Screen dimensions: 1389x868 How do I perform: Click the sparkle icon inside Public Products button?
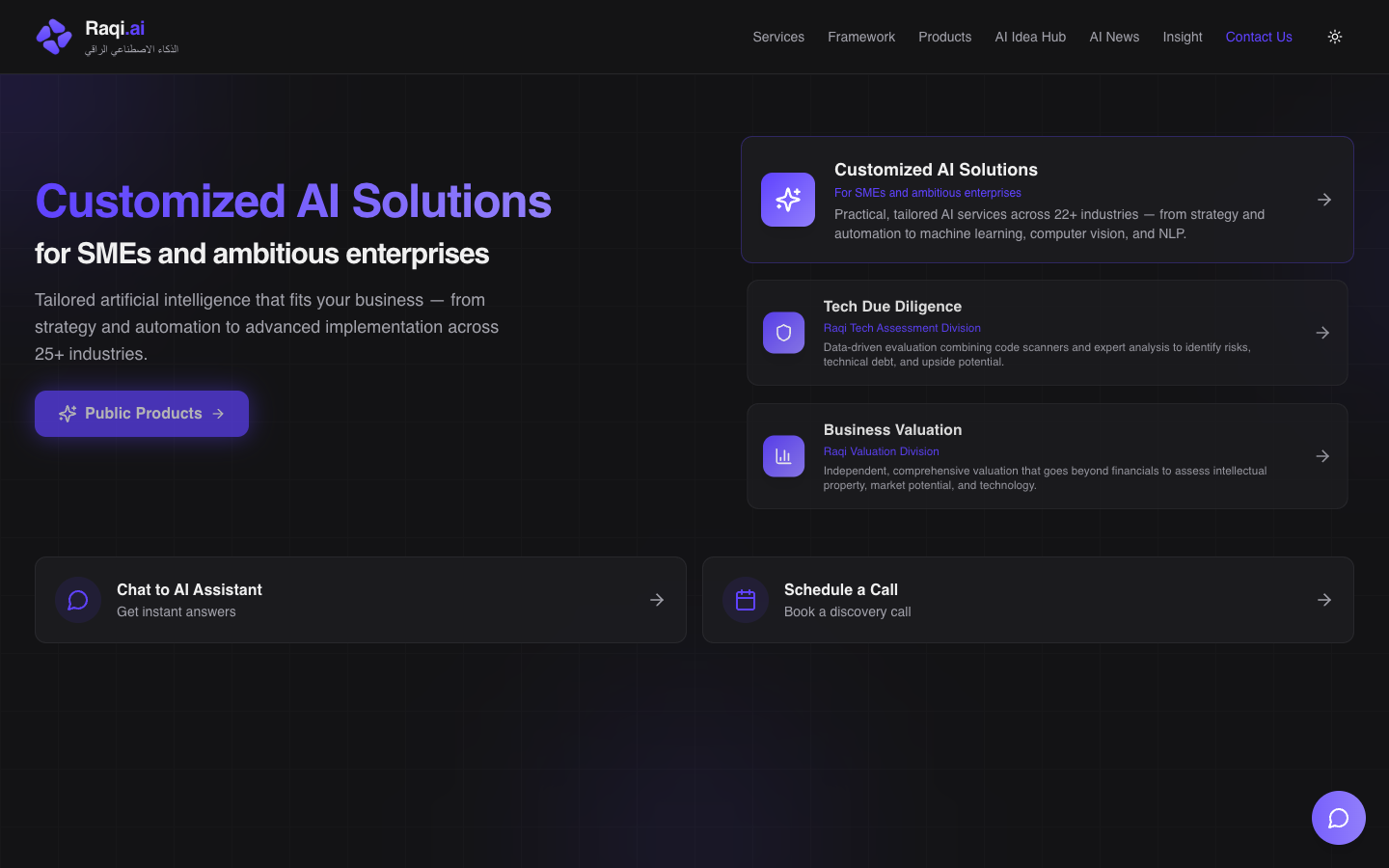tap(68, 414)
